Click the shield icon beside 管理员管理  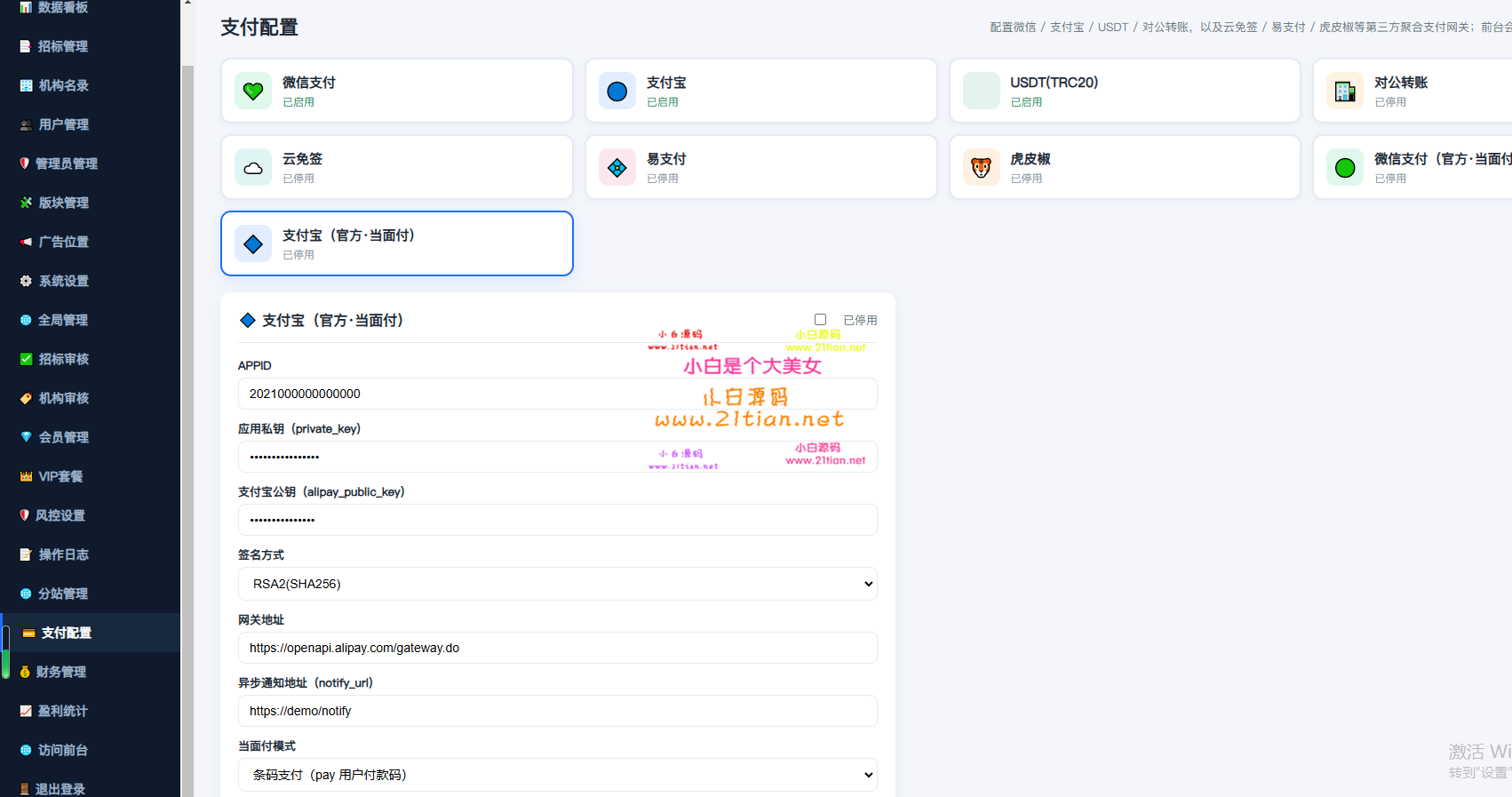coord(25,163)
